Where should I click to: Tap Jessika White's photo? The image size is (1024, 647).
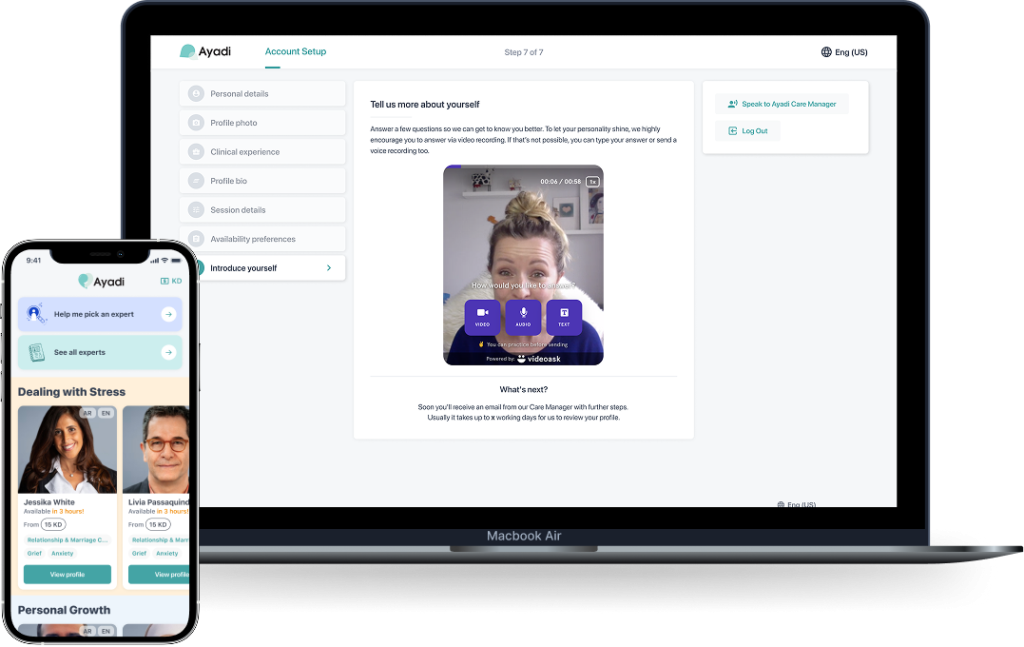pos(67,449)
